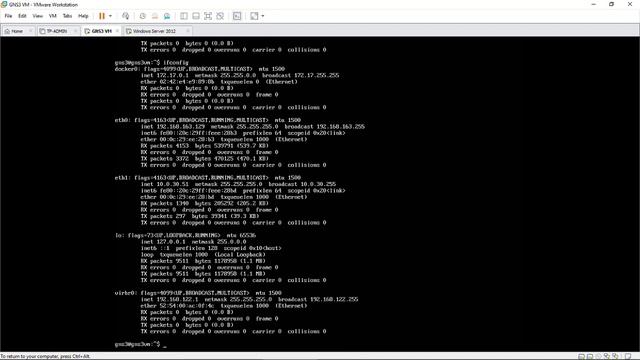Click the 'inet 192.168.163.129' address line
The image size is (640, 360).
click(x=253, y=127)
